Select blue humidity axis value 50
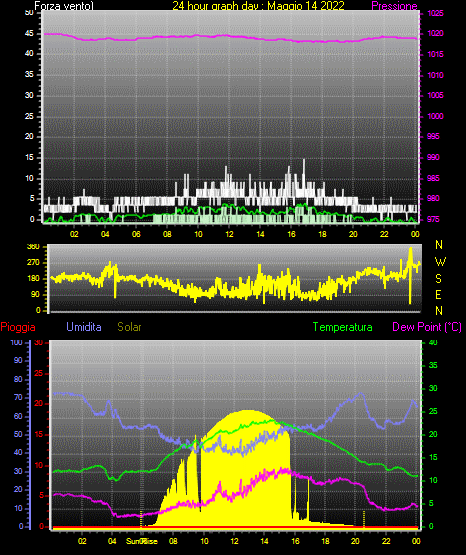Screen dimensions: 466x555 coord(18,434)
